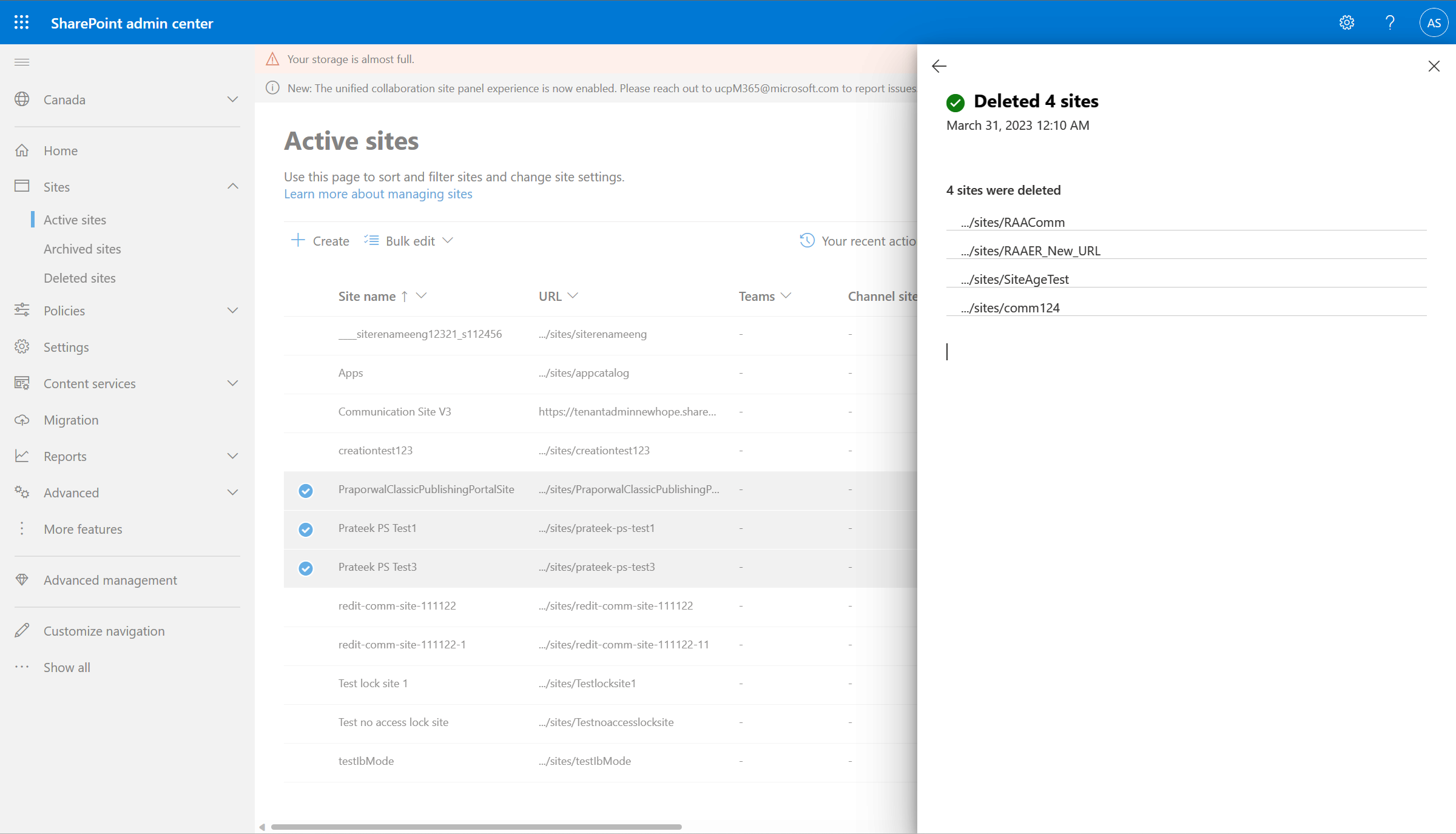The height and width of the screenshot is (834, 1456).
Task: Select the Prateek PS Test1 checkbox
Action: [306, 528]
